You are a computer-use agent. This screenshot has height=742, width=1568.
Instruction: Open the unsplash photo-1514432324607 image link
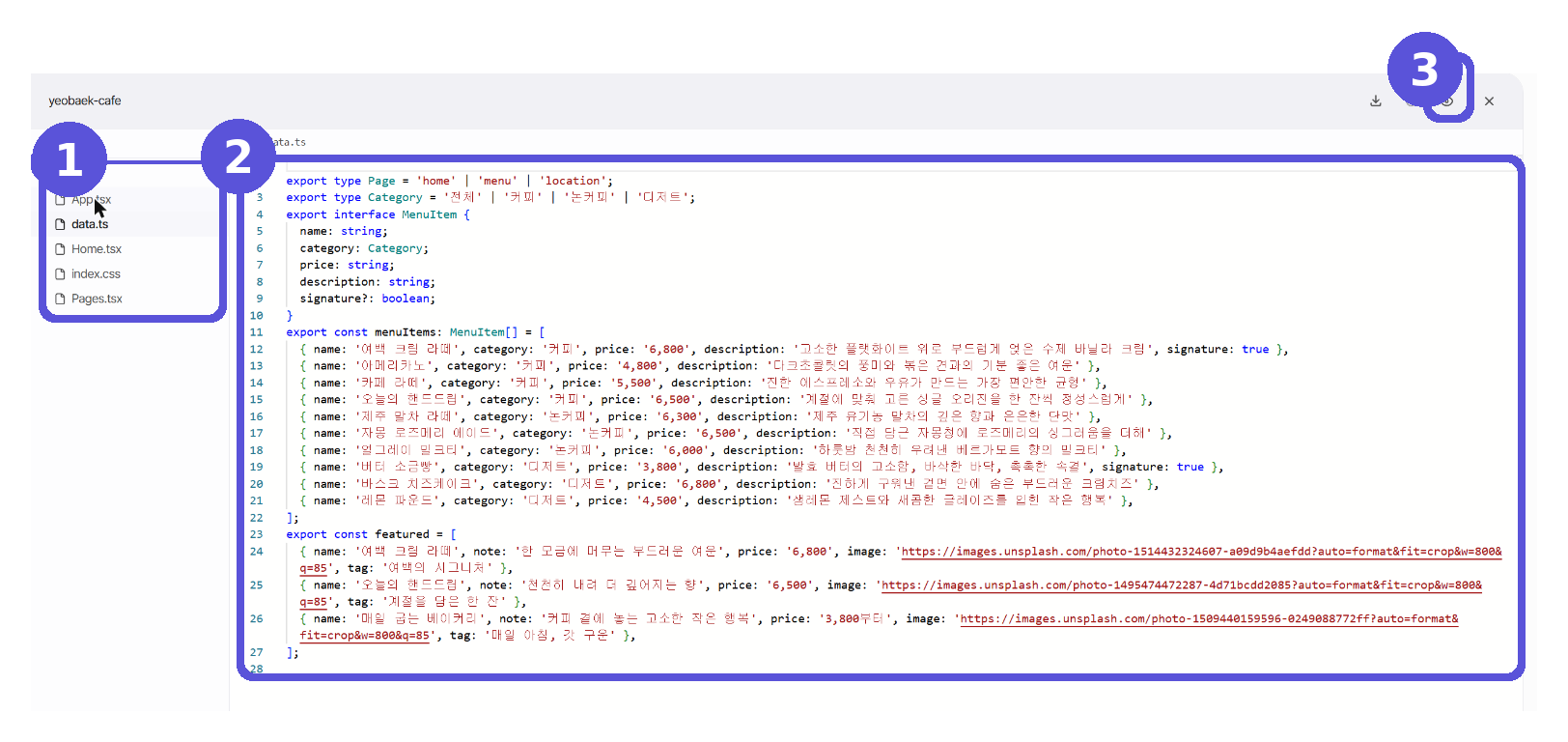tap(1201, 552)
